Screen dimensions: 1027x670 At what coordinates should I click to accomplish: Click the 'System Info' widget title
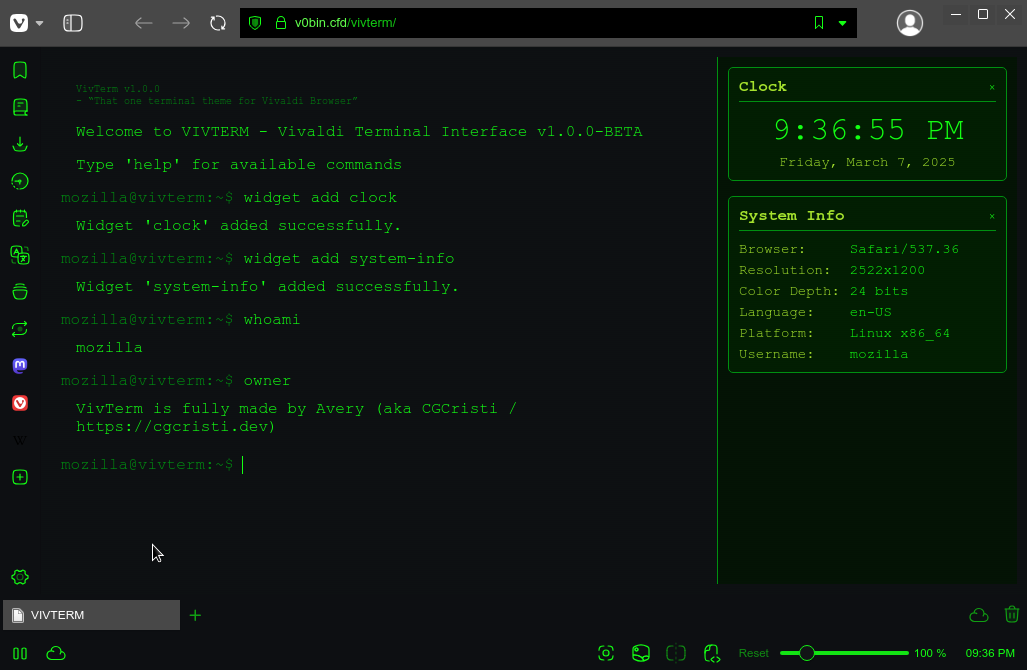pos(791,216)
